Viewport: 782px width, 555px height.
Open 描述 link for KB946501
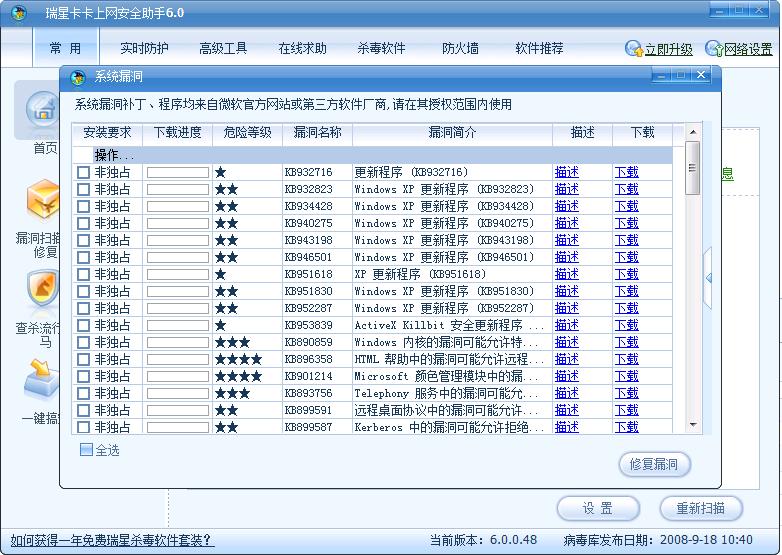click(x=567, y=257)
